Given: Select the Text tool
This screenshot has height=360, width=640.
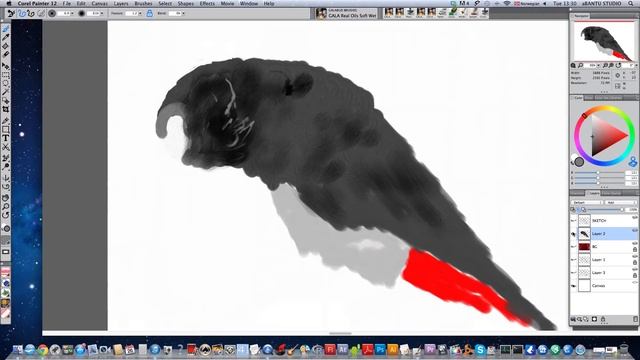Looking at the screenshot, I should click(6, 138).
